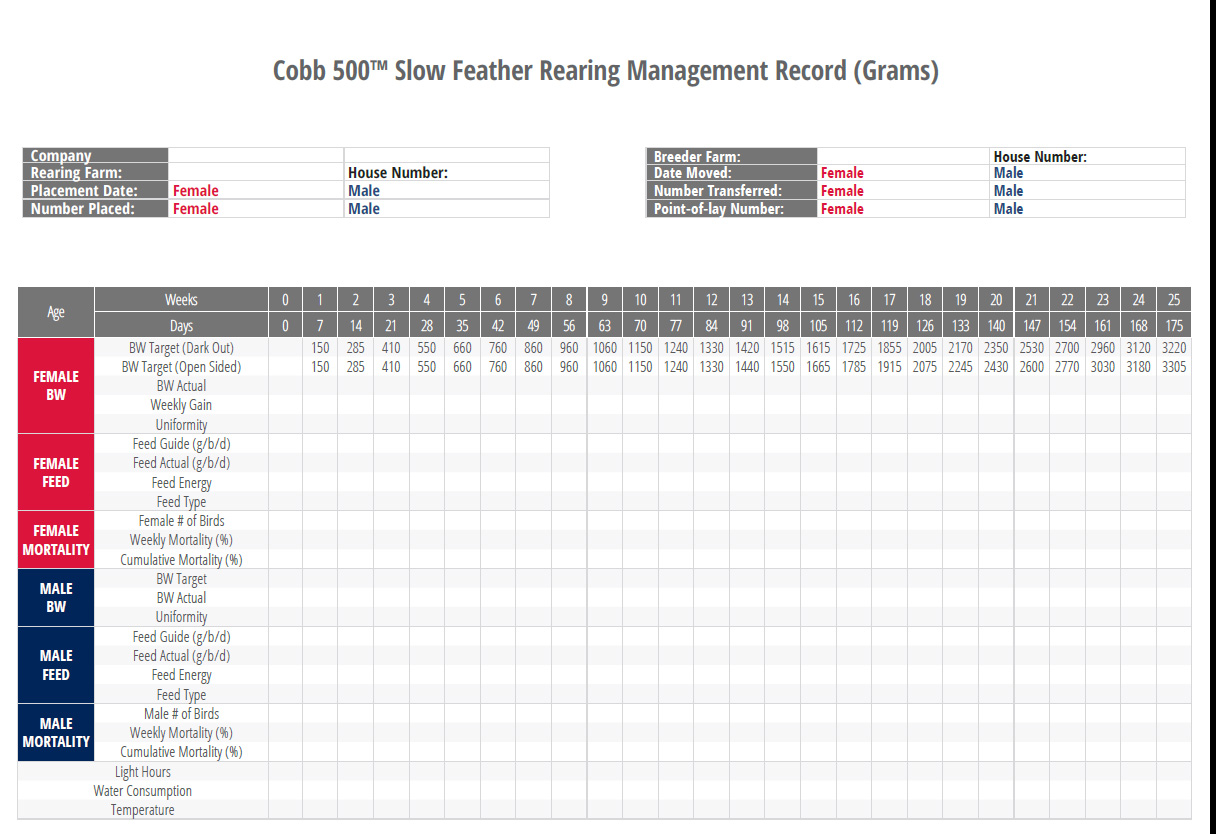Click the Temperature row label
Image resolution: width=1216 pixels, height=834 pixels.
pyautogui.click(x=143, y=810)
